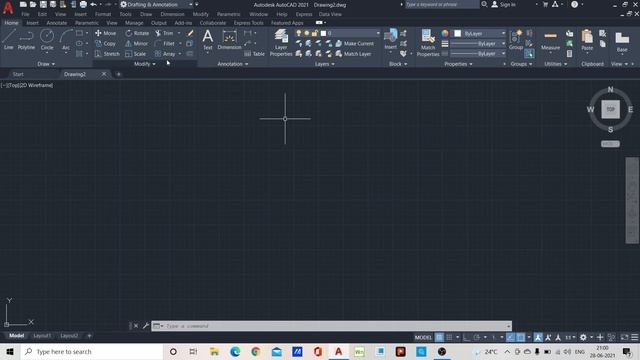Click the Windows taskbar search box

pyautogui.click(x=91, y=351)
